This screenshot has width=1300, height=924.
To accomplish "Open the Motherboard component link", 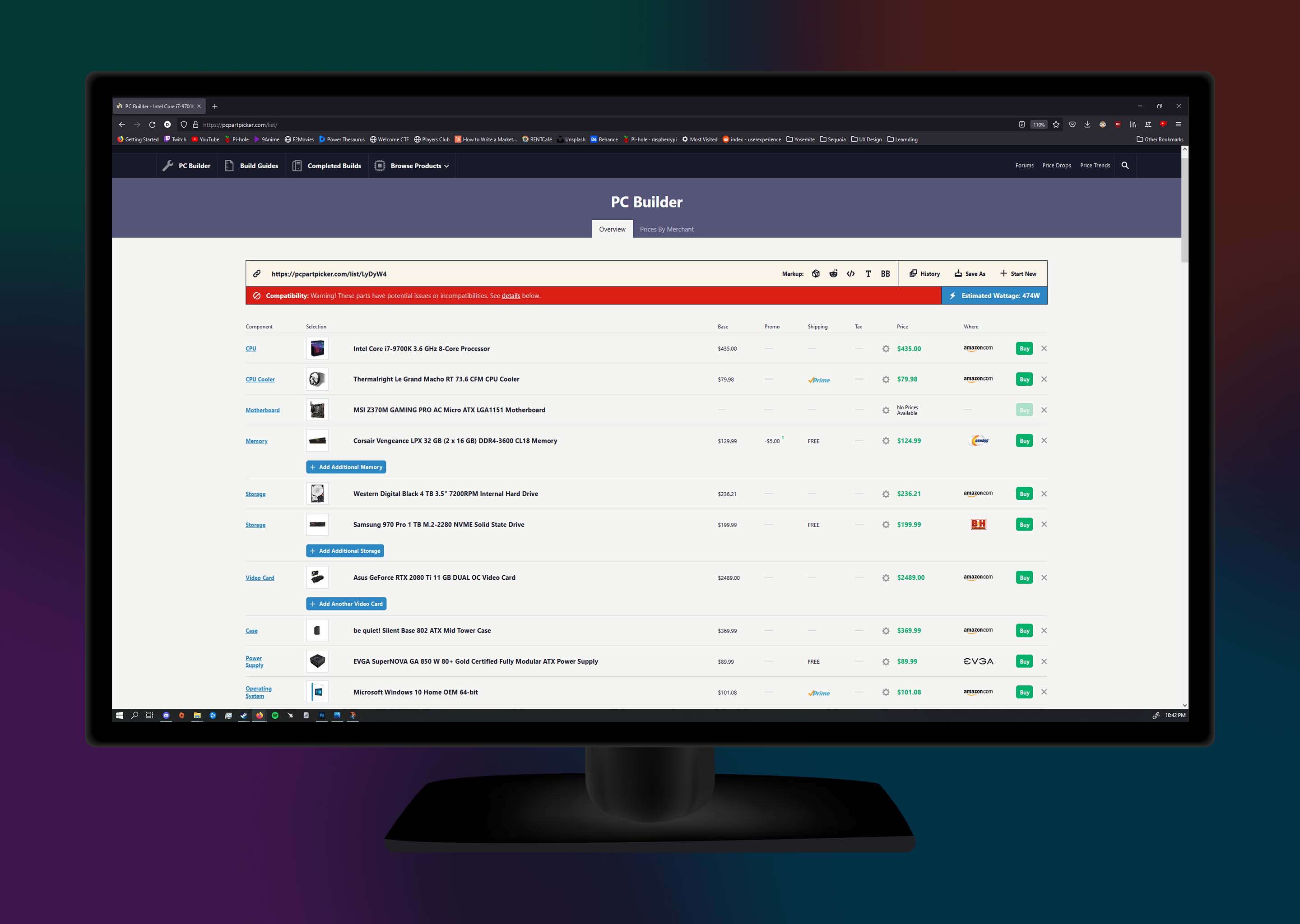I will (x=262, y=410).
